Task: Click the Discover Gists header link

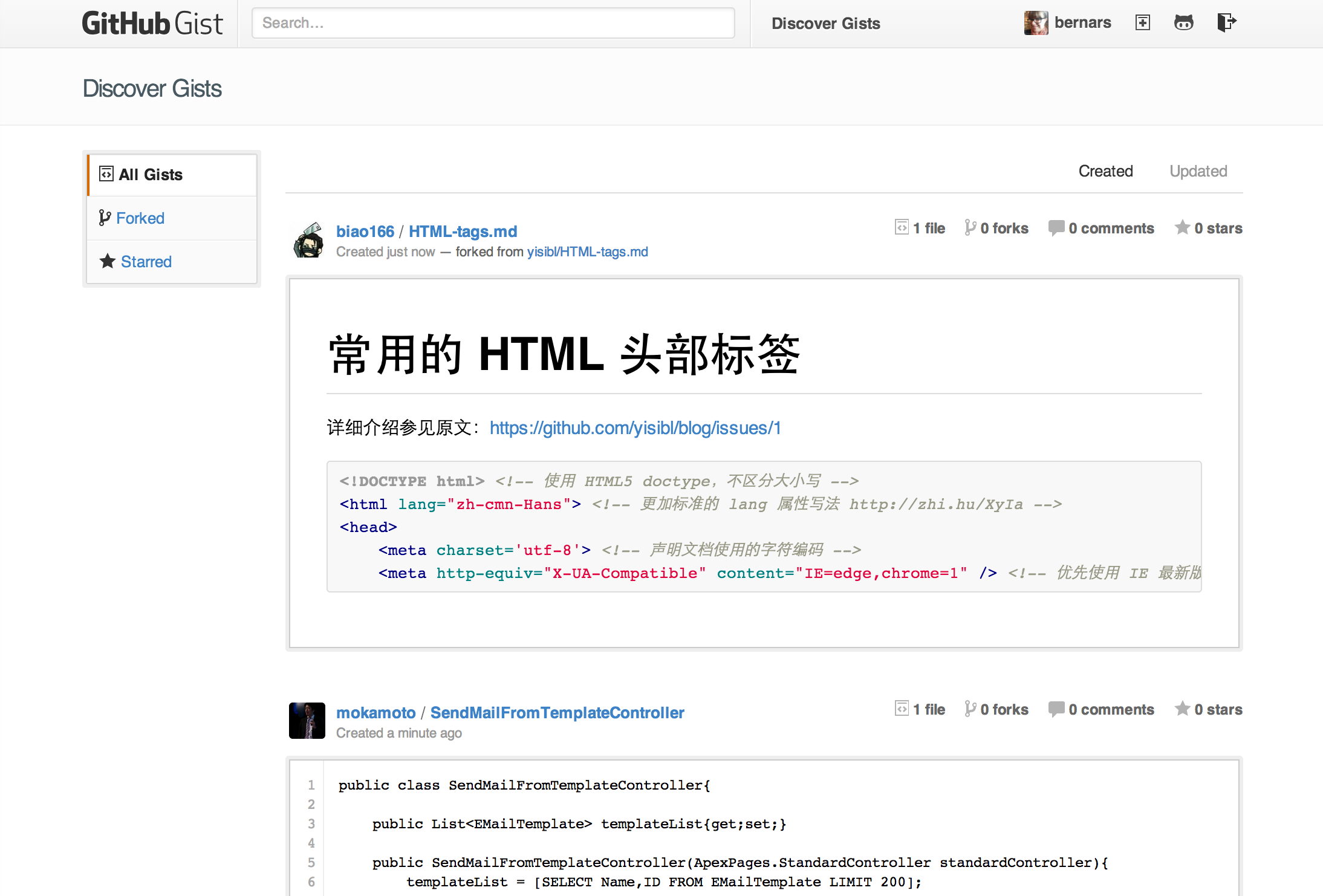Action: point(825,24)
